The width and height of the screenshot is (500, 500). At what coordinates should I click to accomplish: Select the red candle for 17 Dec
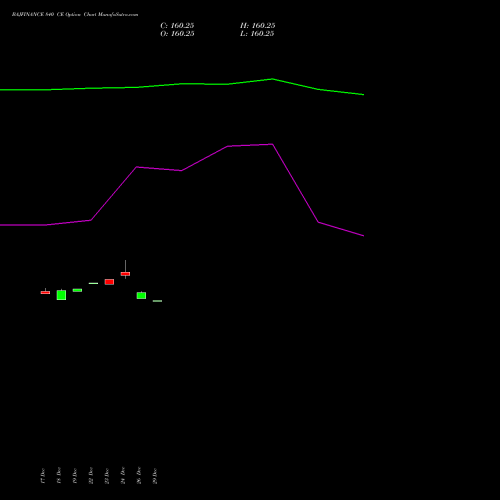click(x=45, y=292)
